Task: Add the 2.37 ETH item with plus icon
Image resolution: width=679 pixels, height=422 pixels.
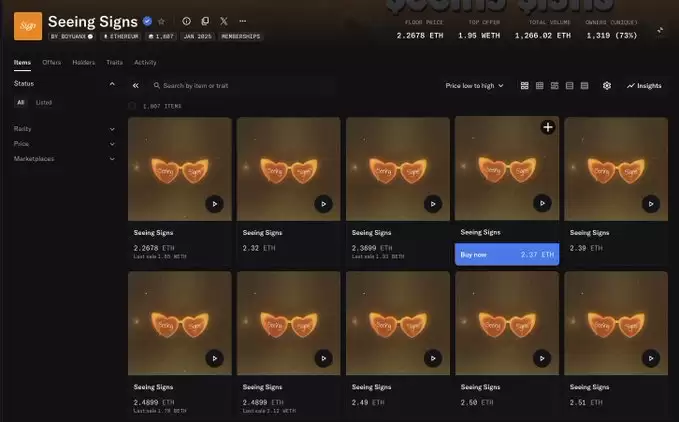Action: point(547,127)
